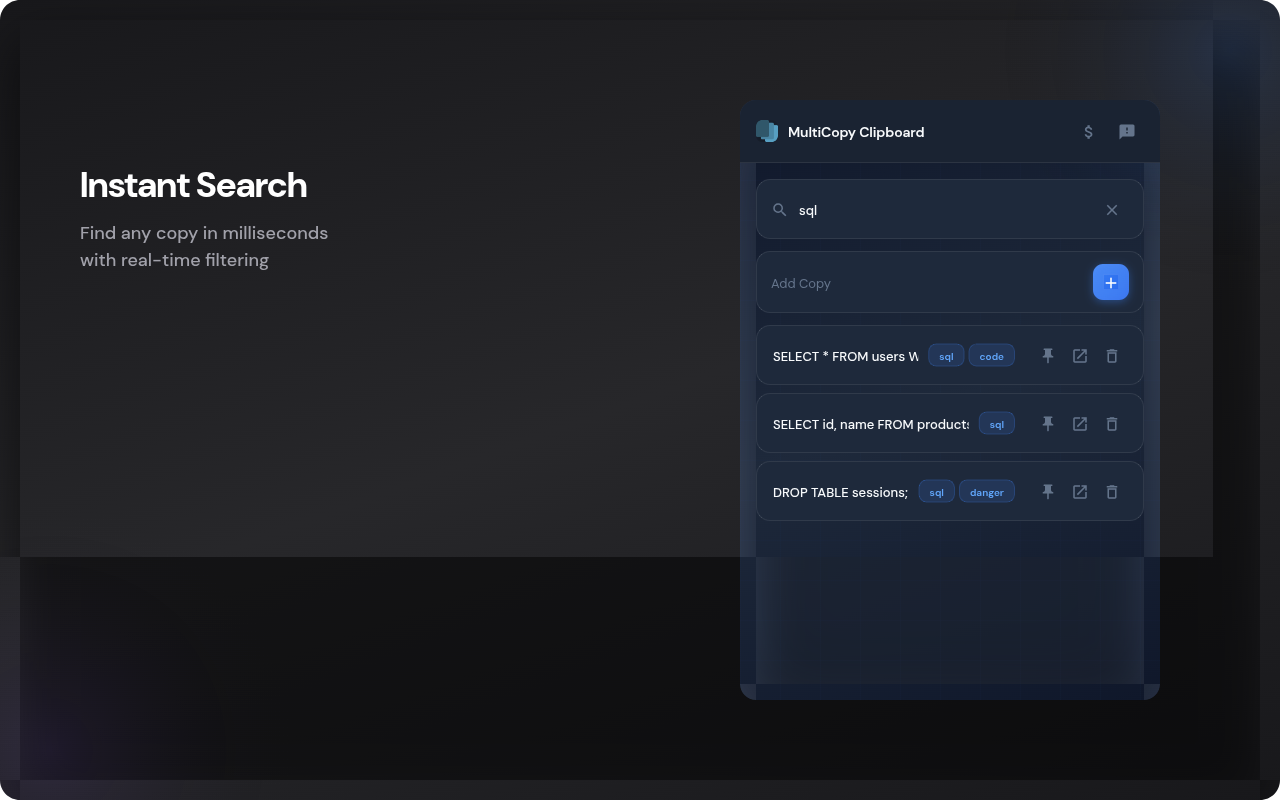
Task: Clear the sql search query
Action: pos(1112,210)
